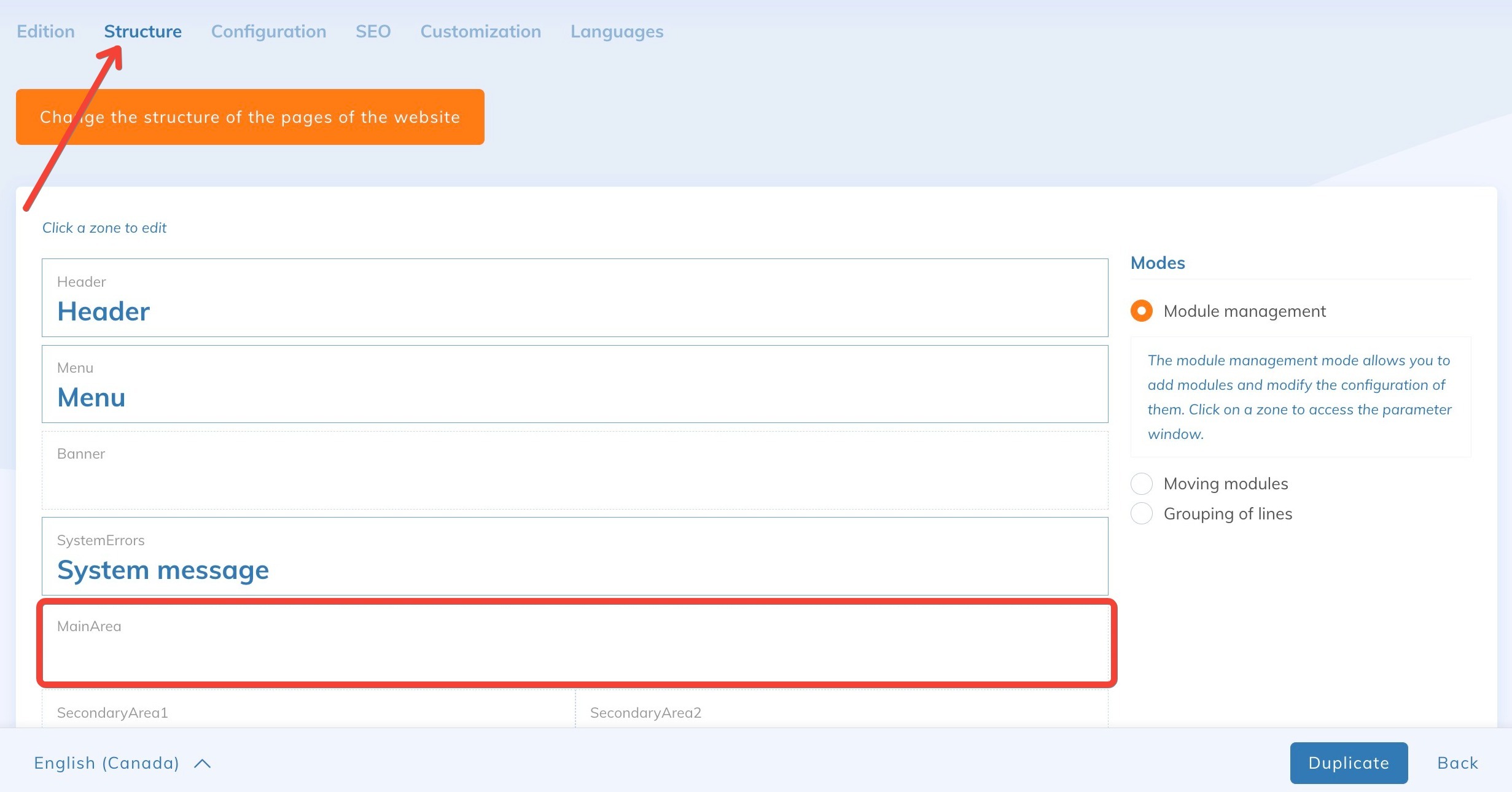The image size is (1512, 792).
Task: Open the System message zone
Action: [x=574, y=556]
